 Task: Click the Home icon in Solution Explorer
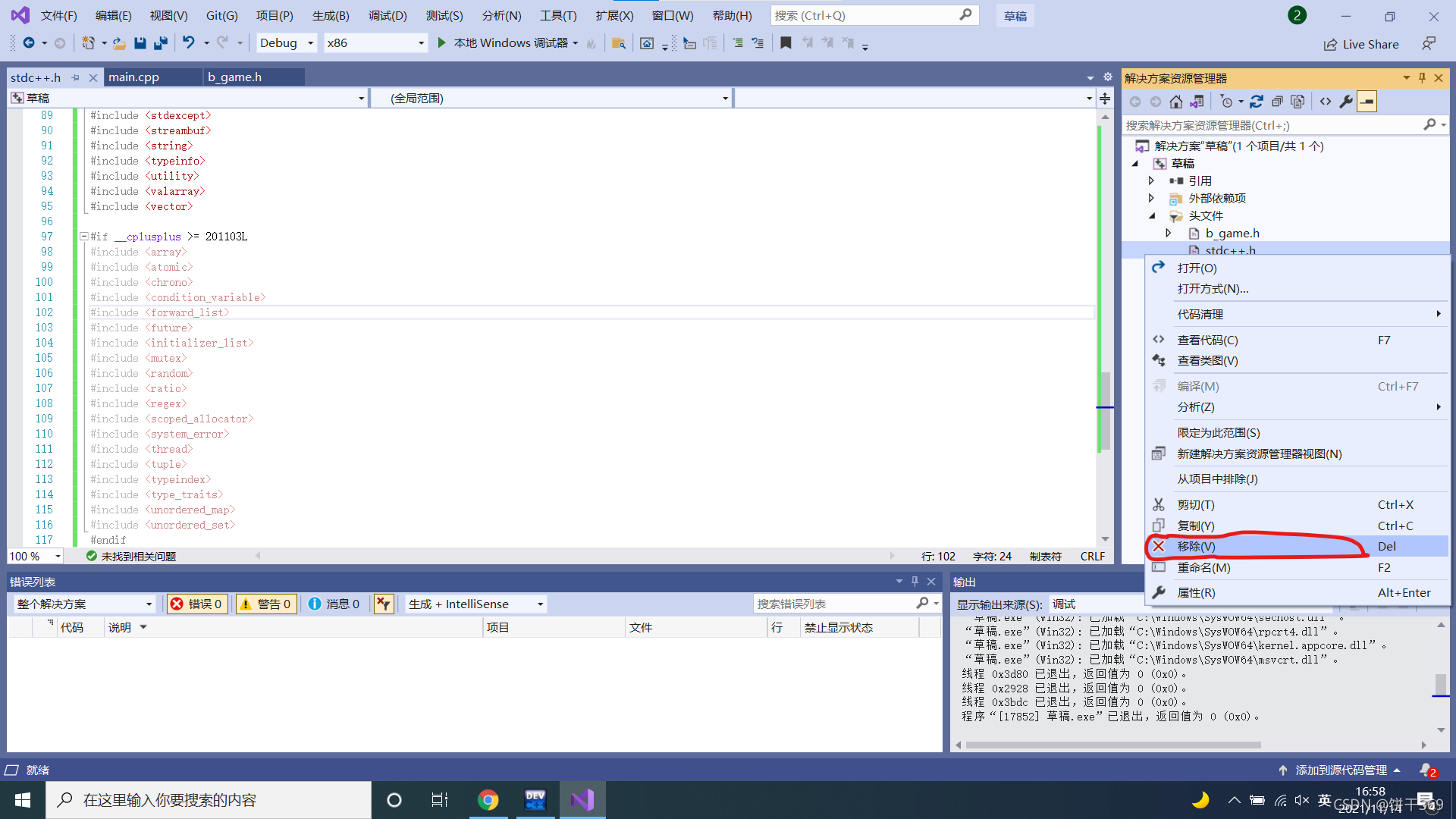tap(1175, 102)
